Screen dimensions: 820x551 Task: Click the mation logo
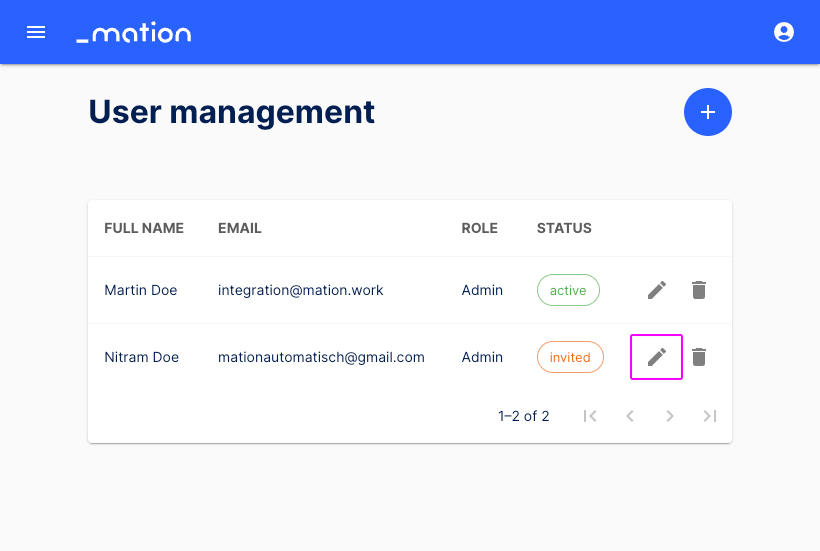point(134,32)
